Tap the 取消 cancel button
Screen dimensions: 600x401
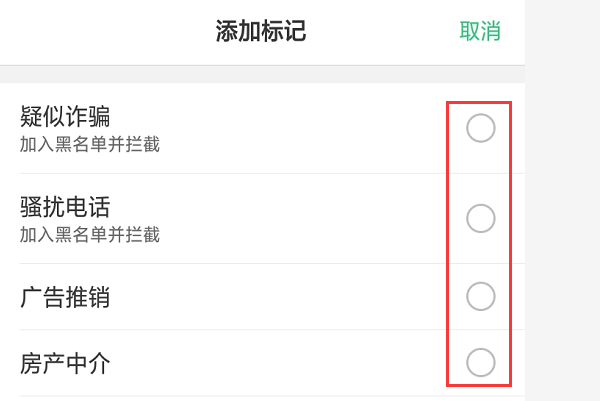[480, 31]
